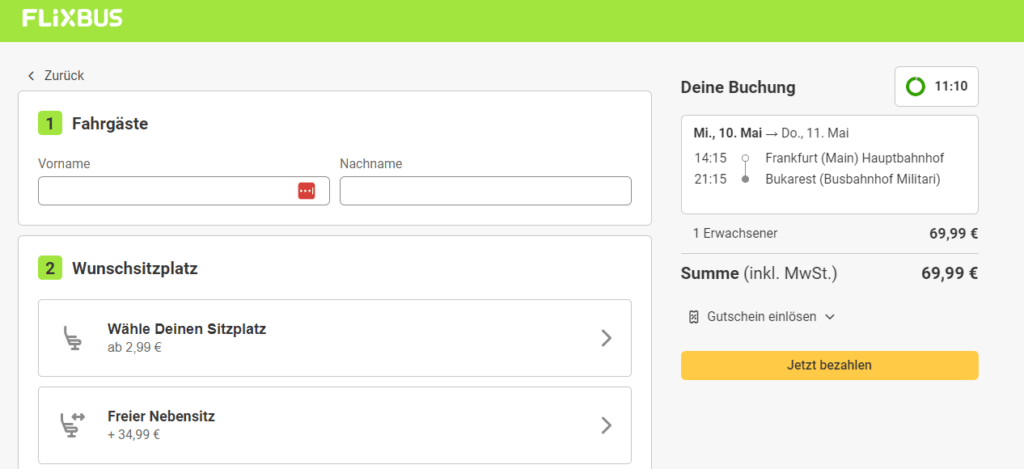Click the departure time 14:15
The image size is (1024, 469).
click(711, 158)
